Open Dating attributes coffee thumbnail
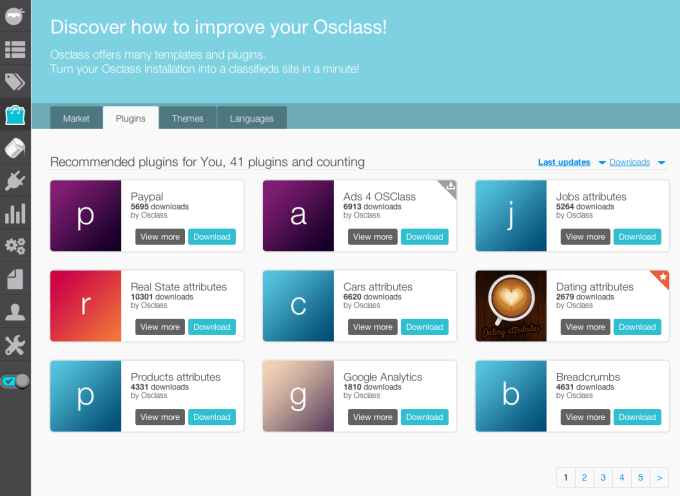680x496 pixels. click(511, 306)
